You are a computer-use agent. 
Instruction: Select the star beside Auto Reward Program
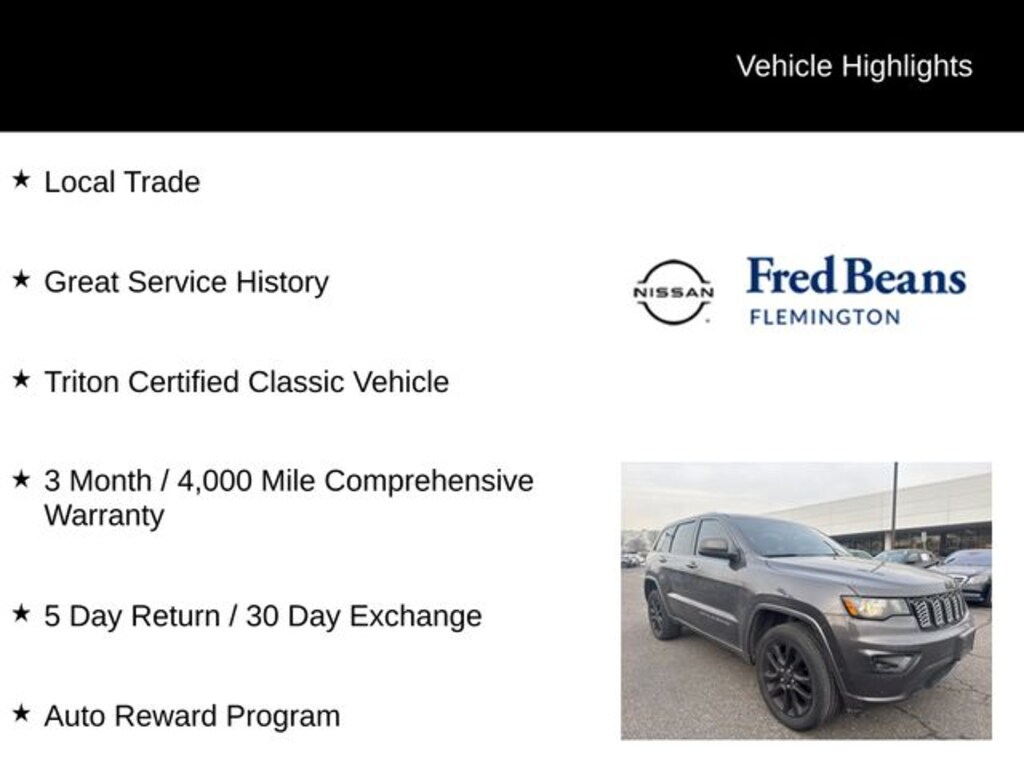(21, 714)
